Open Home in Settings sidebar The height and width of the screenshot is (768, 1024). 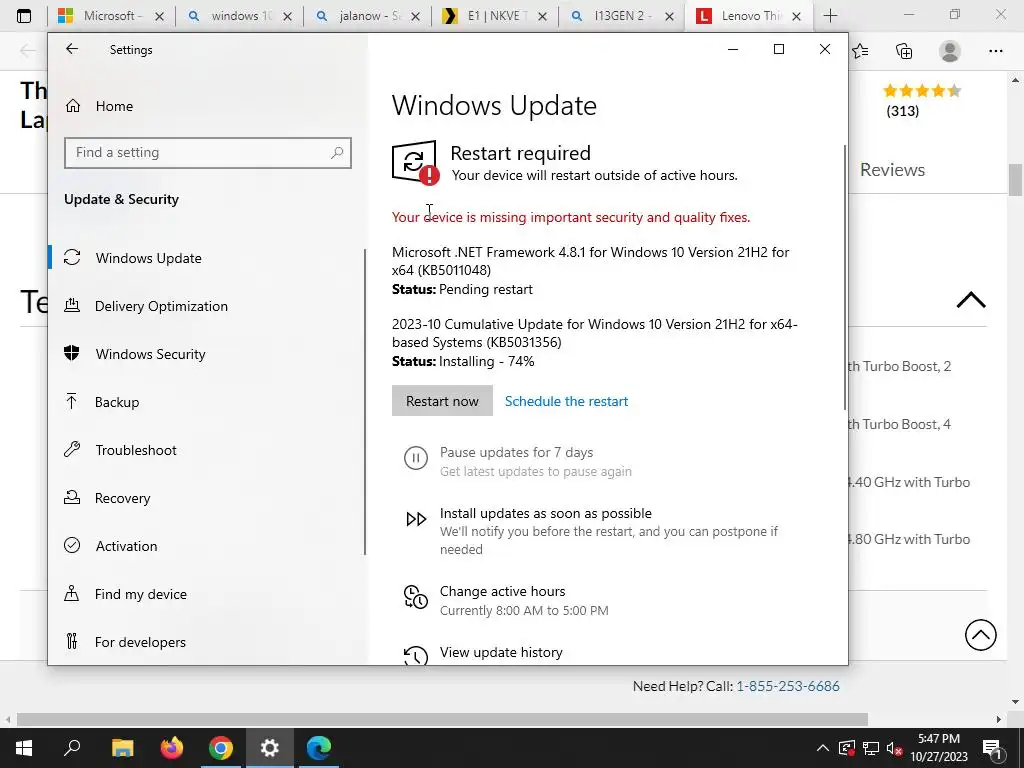coord(114,106)
